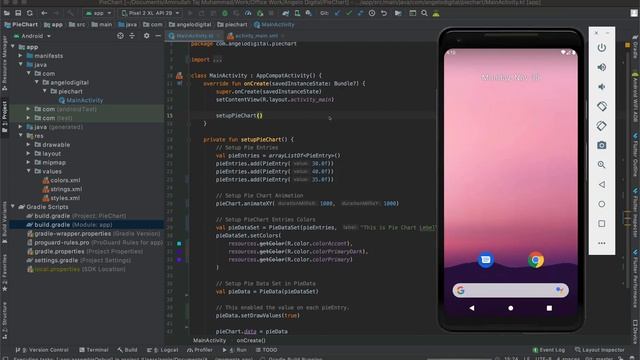Open the Messages app on emulator

tap(486, 260)
